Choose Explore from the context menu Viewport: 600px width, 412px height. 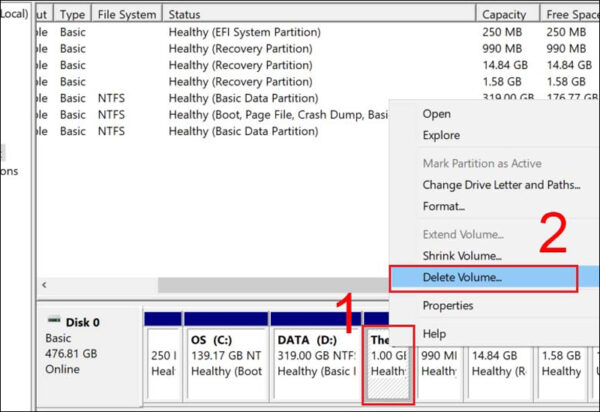pyautogui.click(x=441, y=135)
